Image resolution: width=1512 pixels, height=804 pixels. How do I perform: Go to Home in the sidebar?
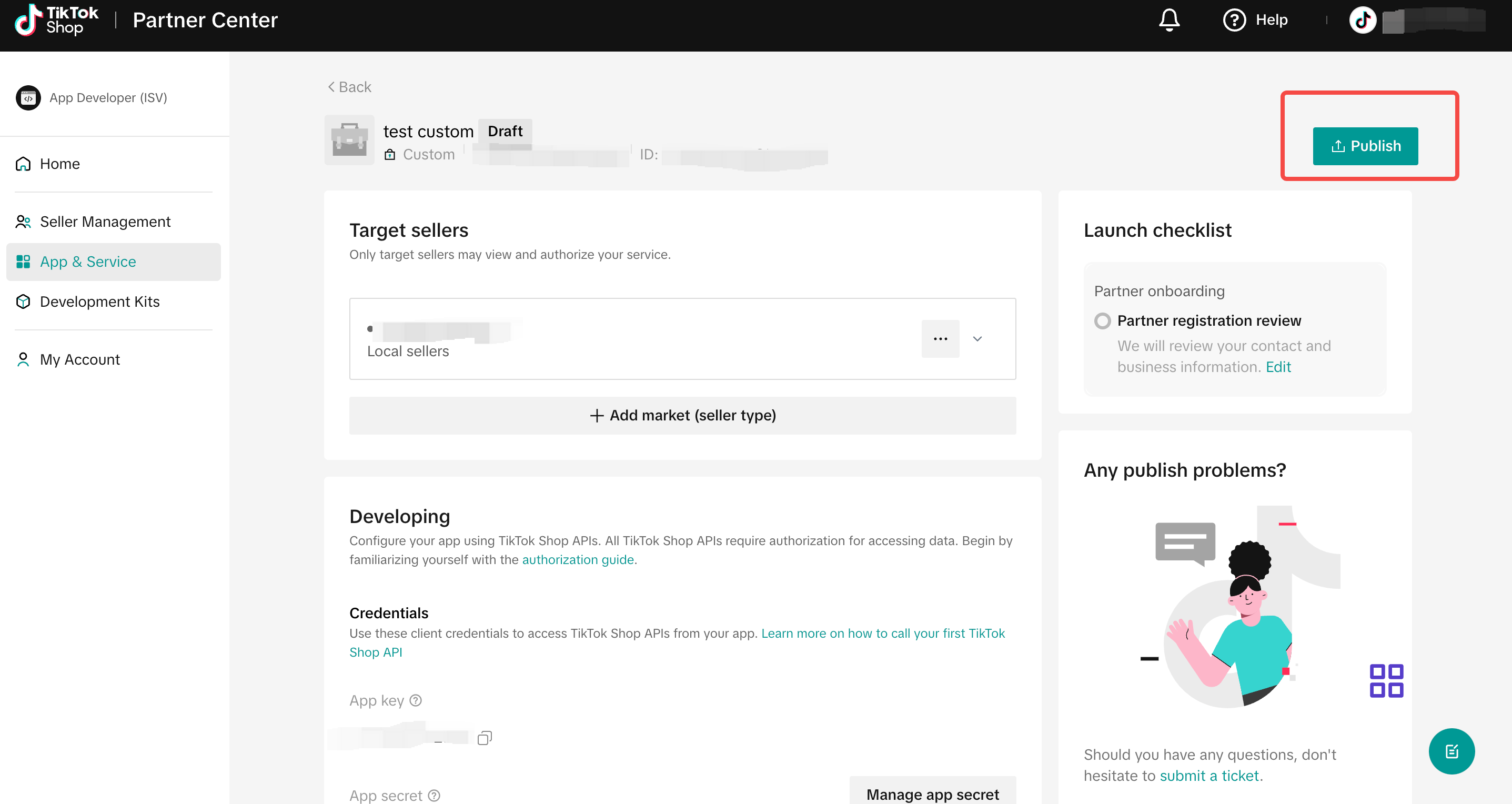click(59, 163)
